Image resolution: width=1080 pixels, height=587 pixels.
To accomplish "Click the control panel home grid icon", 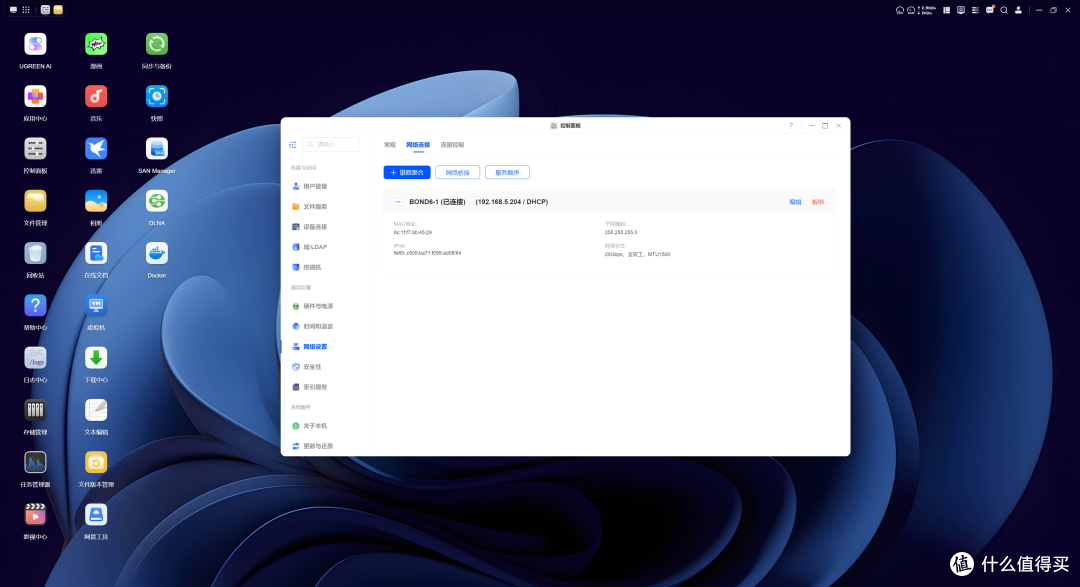I will click(293, 145).
